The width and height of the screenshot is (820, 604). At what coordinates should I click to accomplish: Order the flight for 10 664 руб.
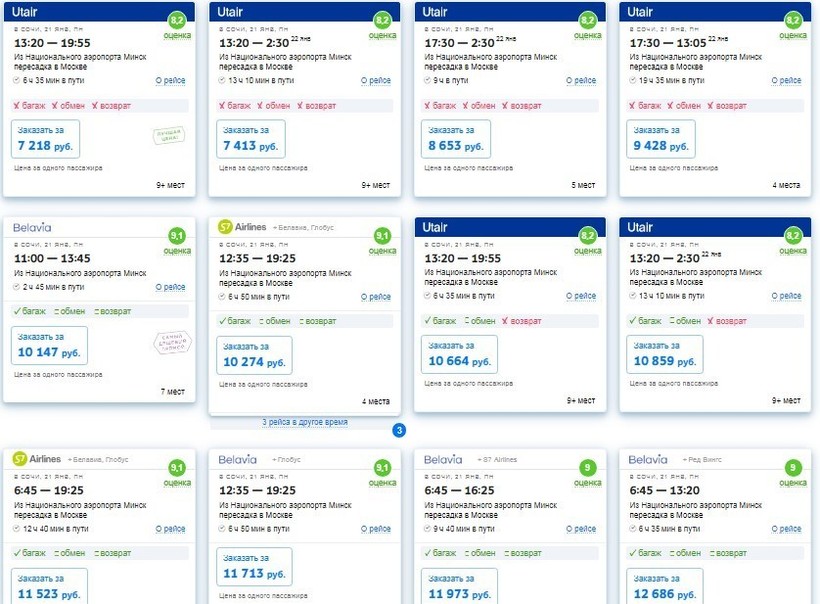(458, 354)
